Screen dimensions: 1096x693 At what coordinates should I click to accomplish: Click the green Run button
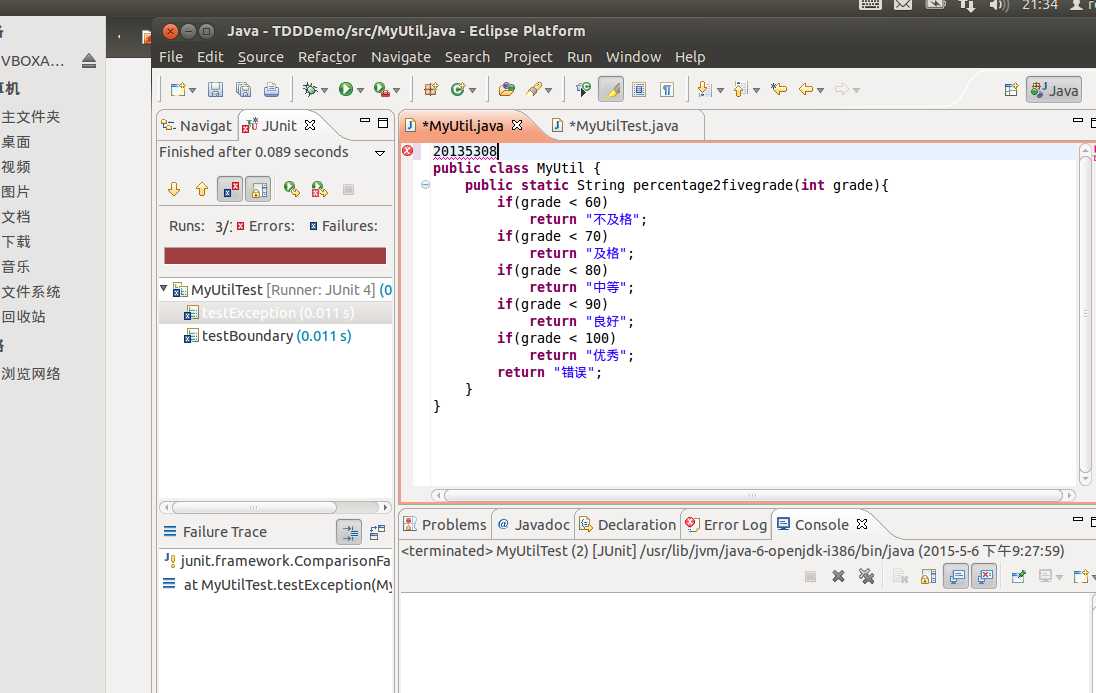pos(346,89)
